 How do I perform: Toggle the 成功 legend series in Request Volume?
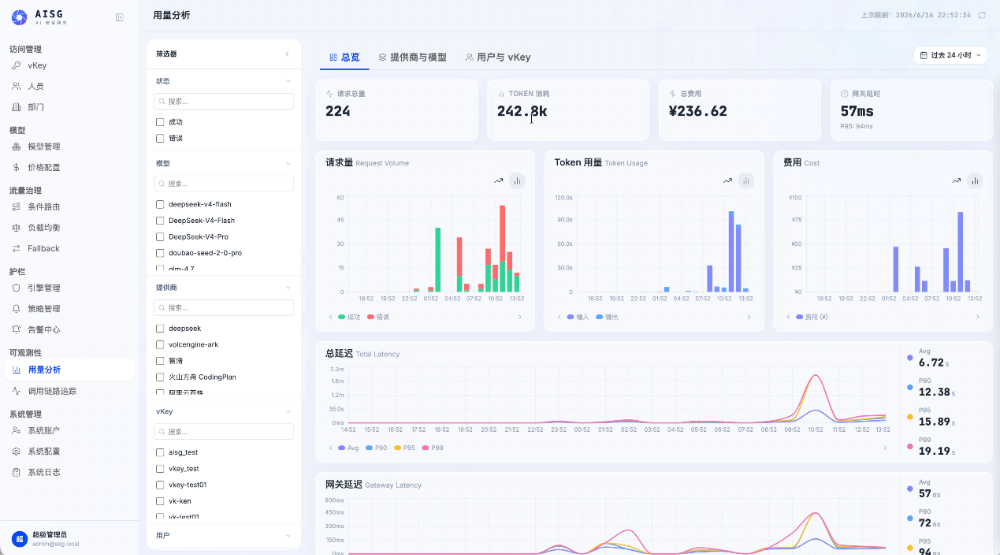point(349,316)
